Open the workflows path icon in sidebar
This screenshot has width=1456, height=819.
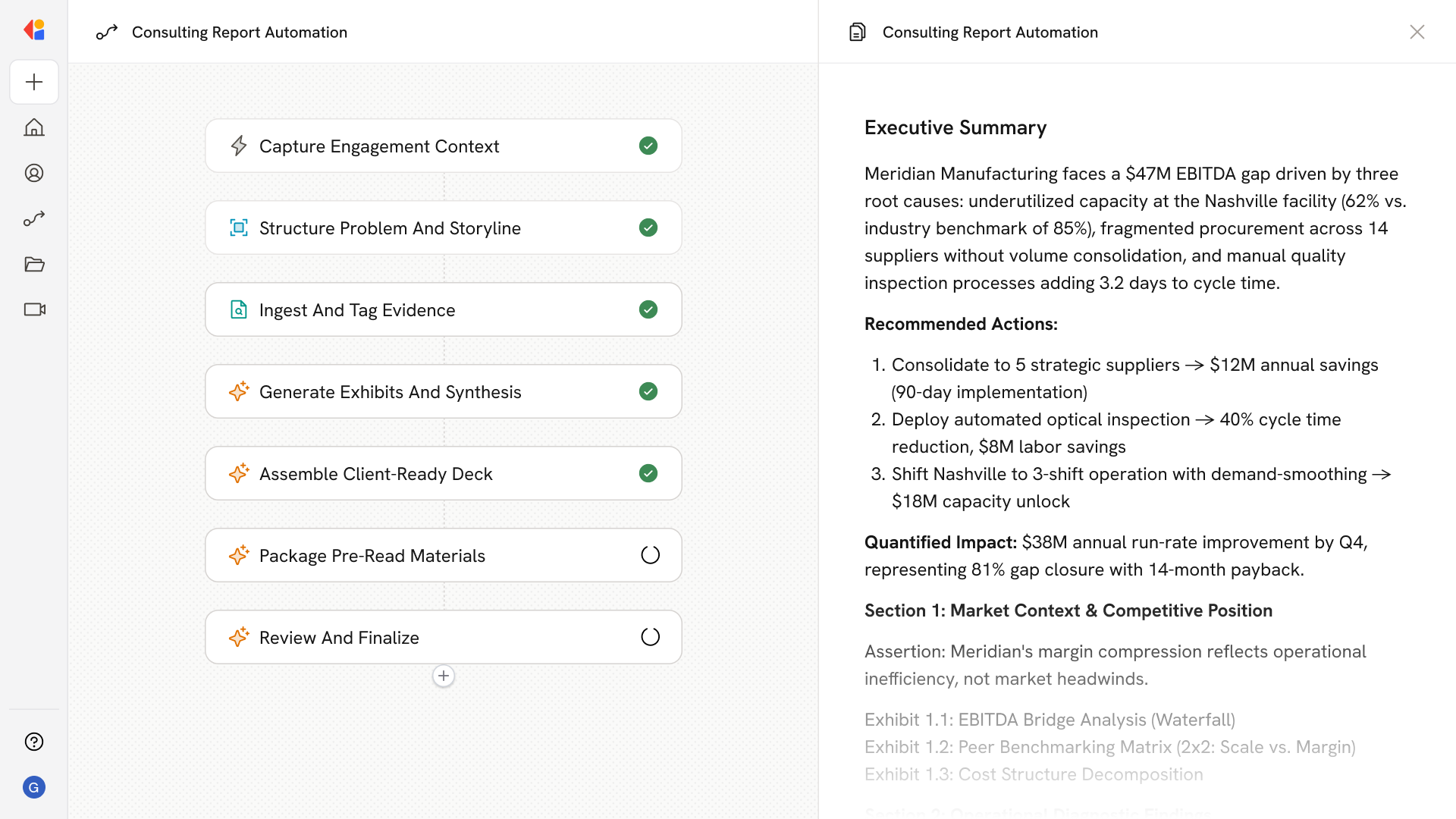pyautogui.click(x=34, y=218)
